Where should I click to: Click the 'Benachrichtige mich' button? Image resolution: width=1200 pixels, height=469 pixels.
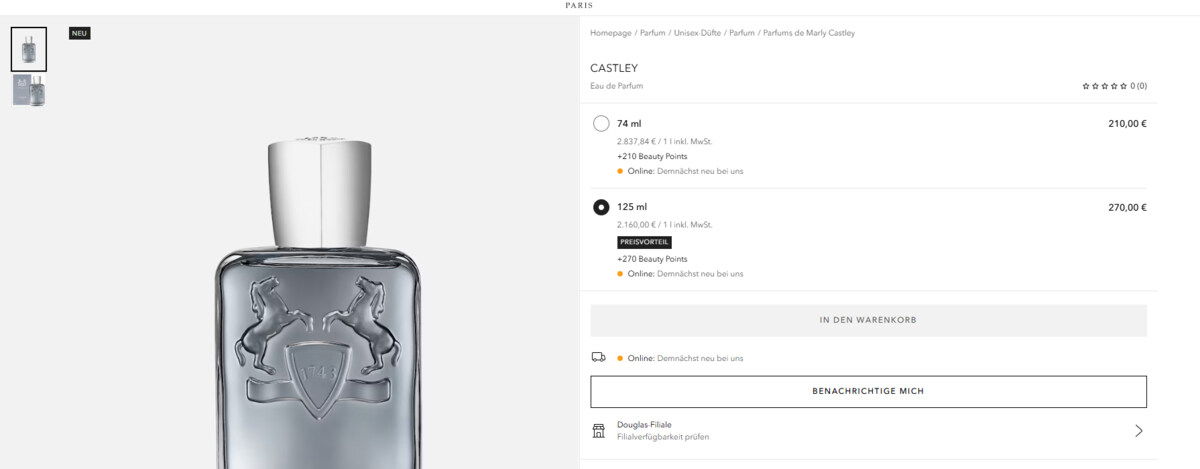tap(868, 392)
